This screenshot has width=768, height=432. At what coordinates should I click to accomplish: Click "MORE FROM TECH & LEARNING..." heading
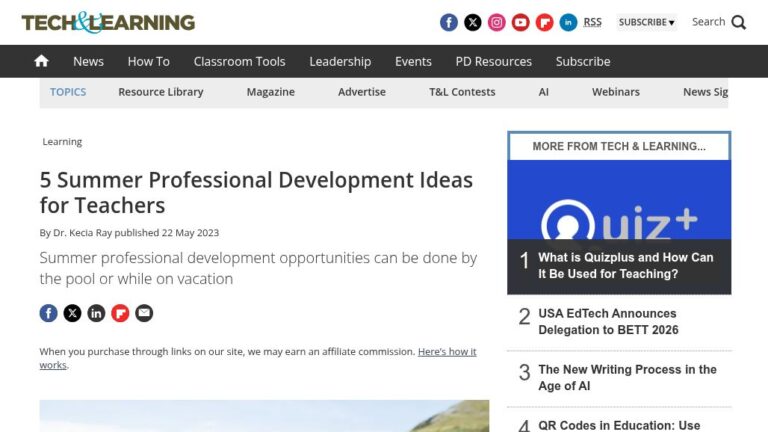619,146
